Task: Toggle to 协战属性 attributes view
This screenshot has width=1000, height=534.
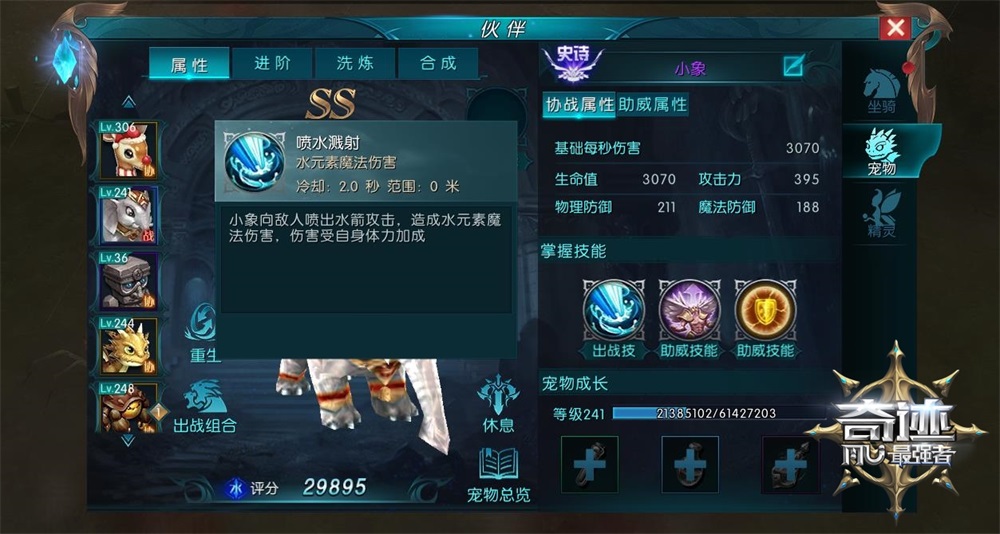Action: point(580,104)
